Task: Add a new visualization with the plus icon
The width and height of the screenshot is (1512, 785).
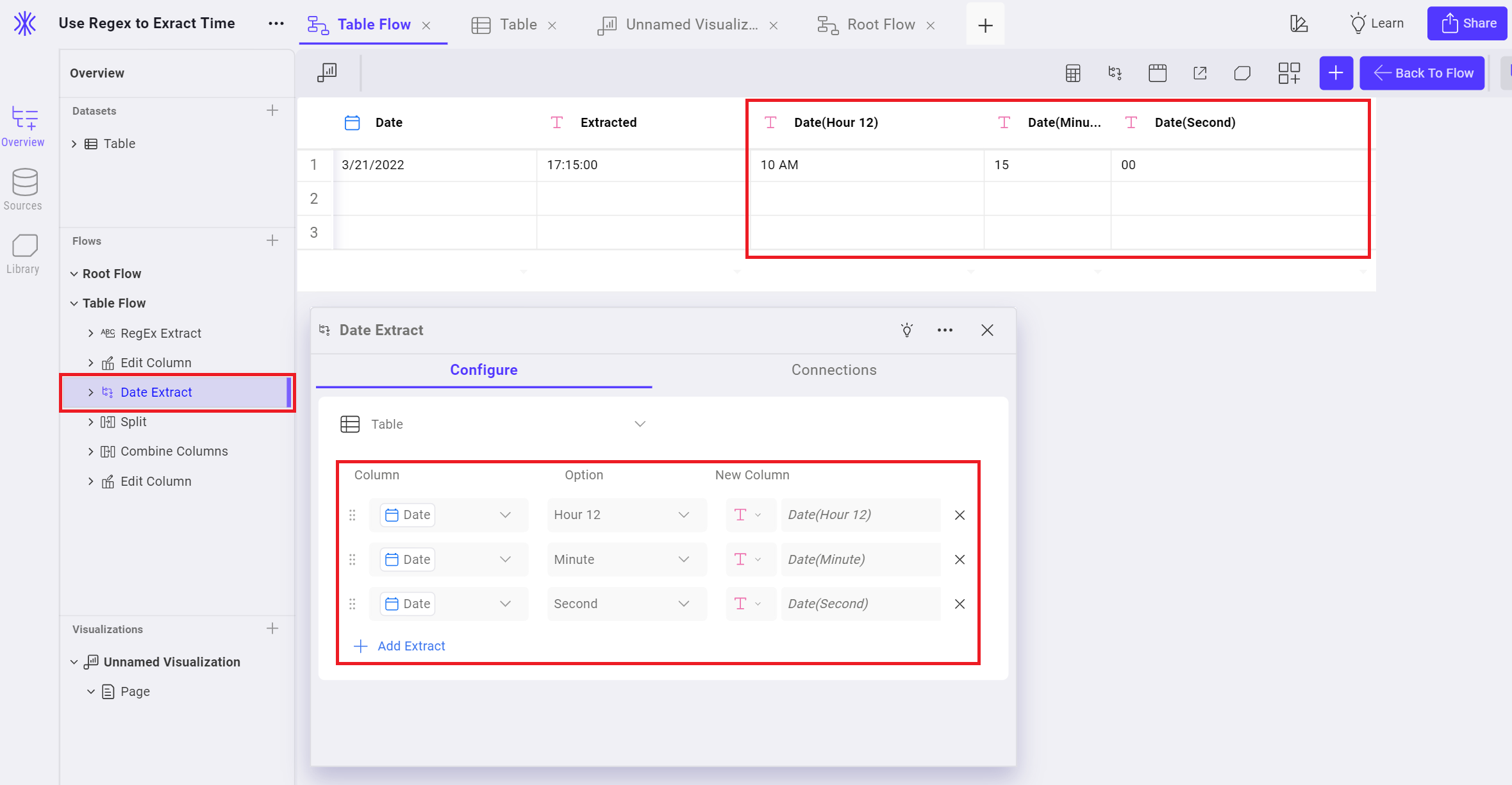Action: coord(272,629)
